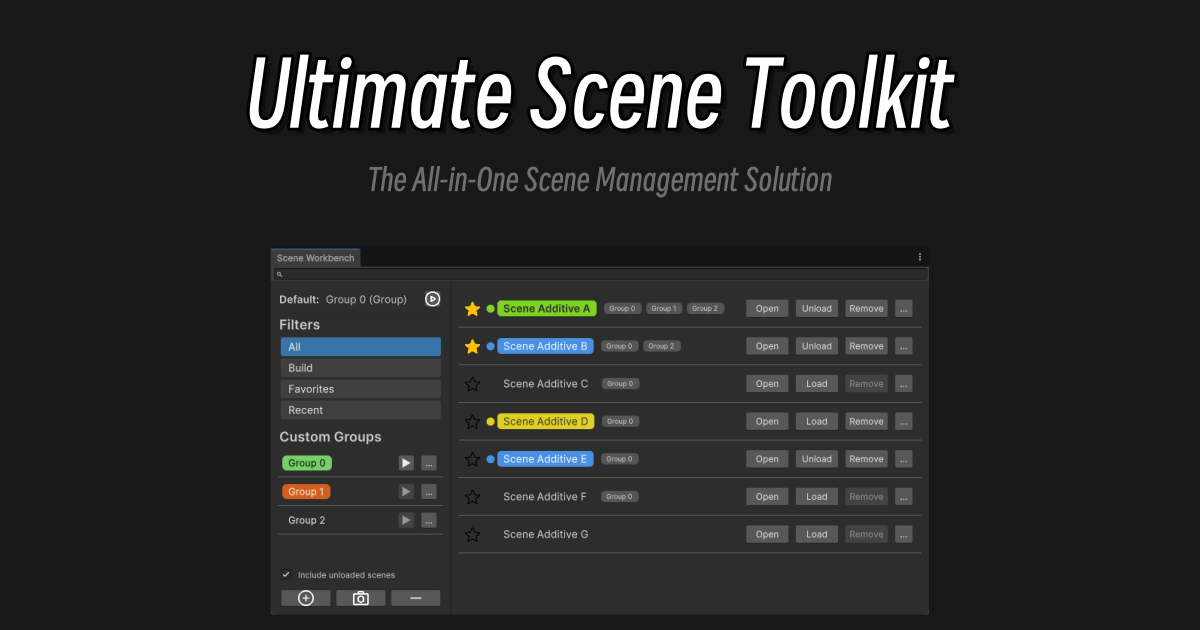
Task: Play the Group 1 custom group
Action: coord(405,491)
